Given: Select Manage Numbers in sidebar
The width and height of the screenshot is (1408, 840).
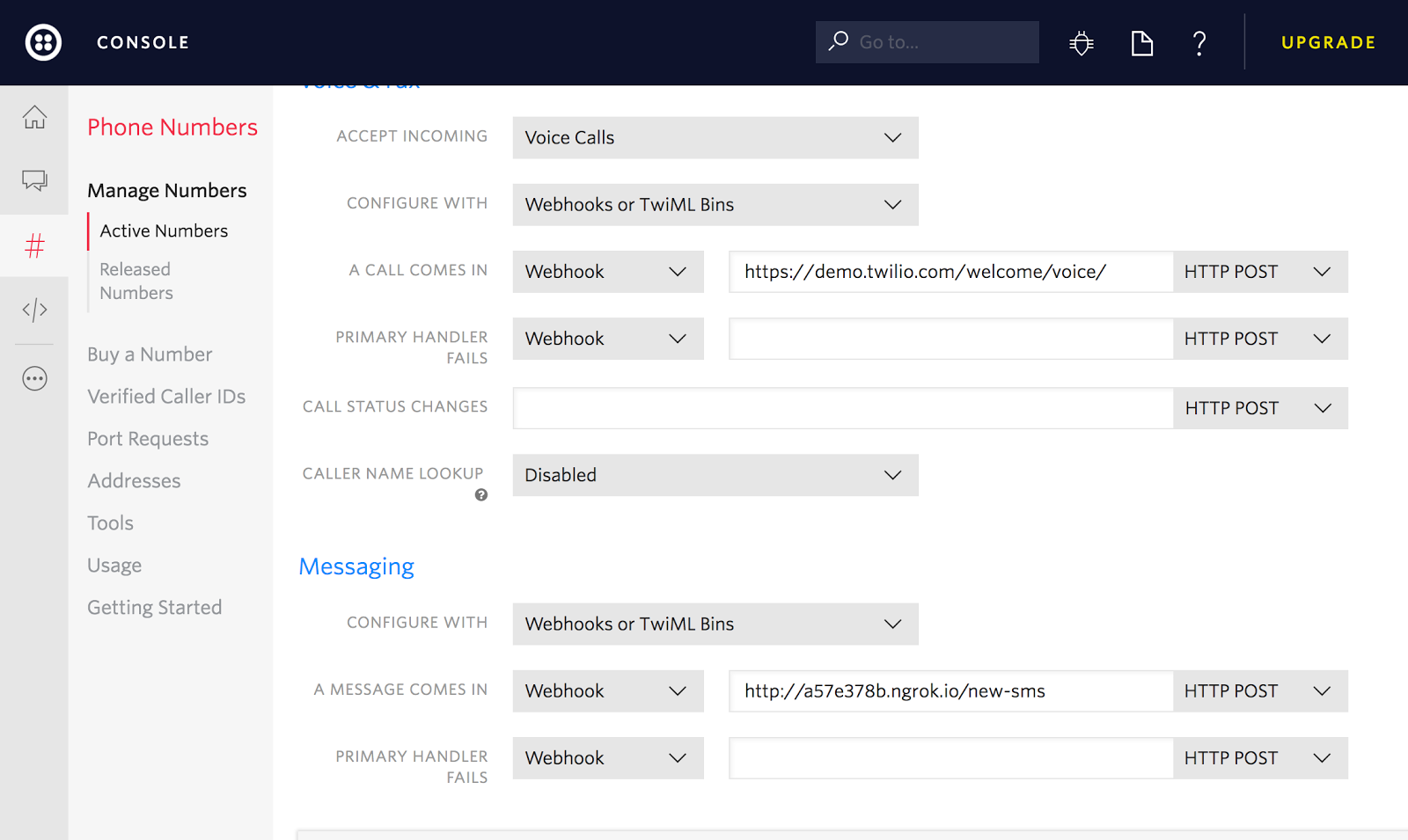Looking at the screenshot, I should tap(167, 191).
